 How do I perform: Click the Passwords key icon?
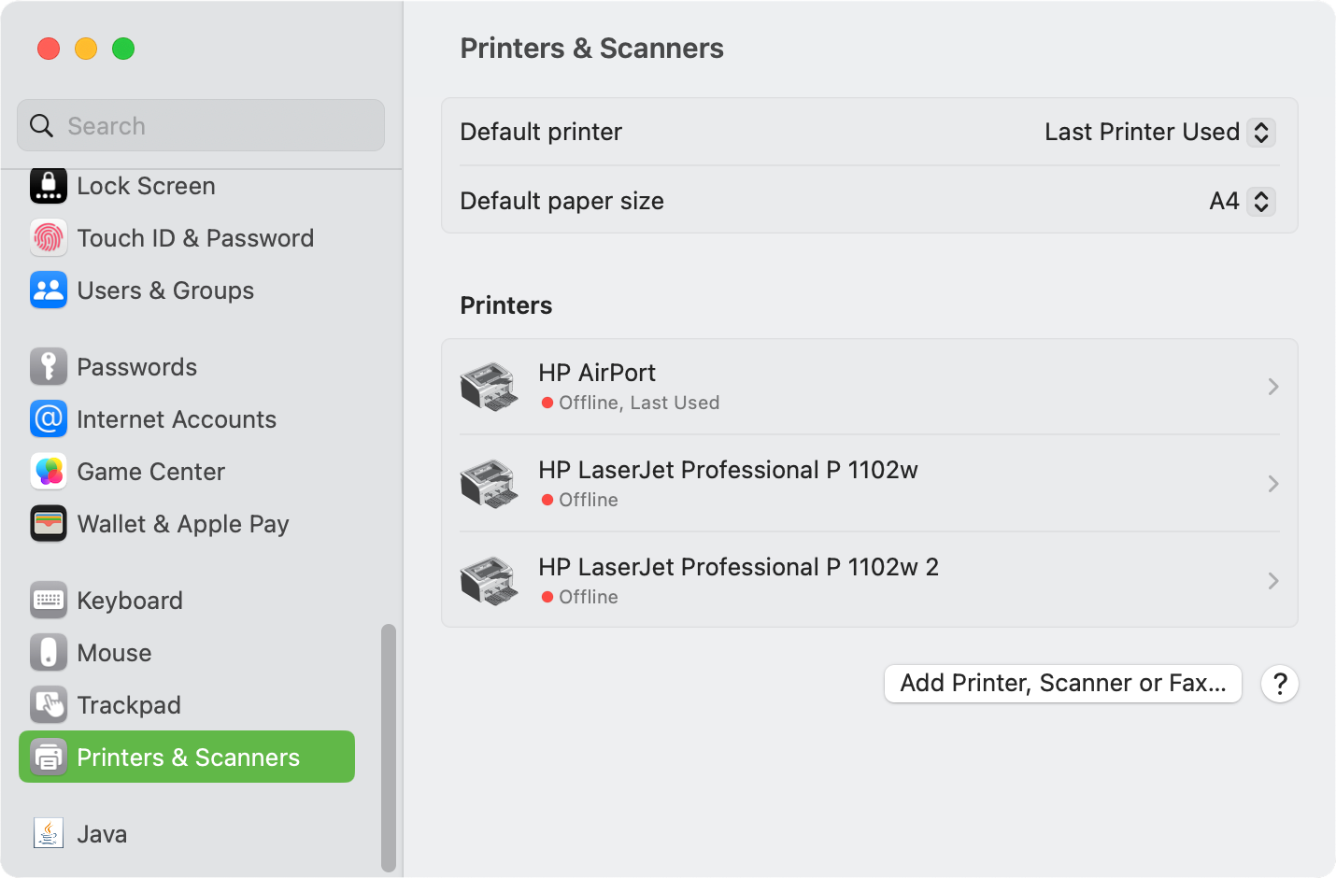tap(48, 367)
